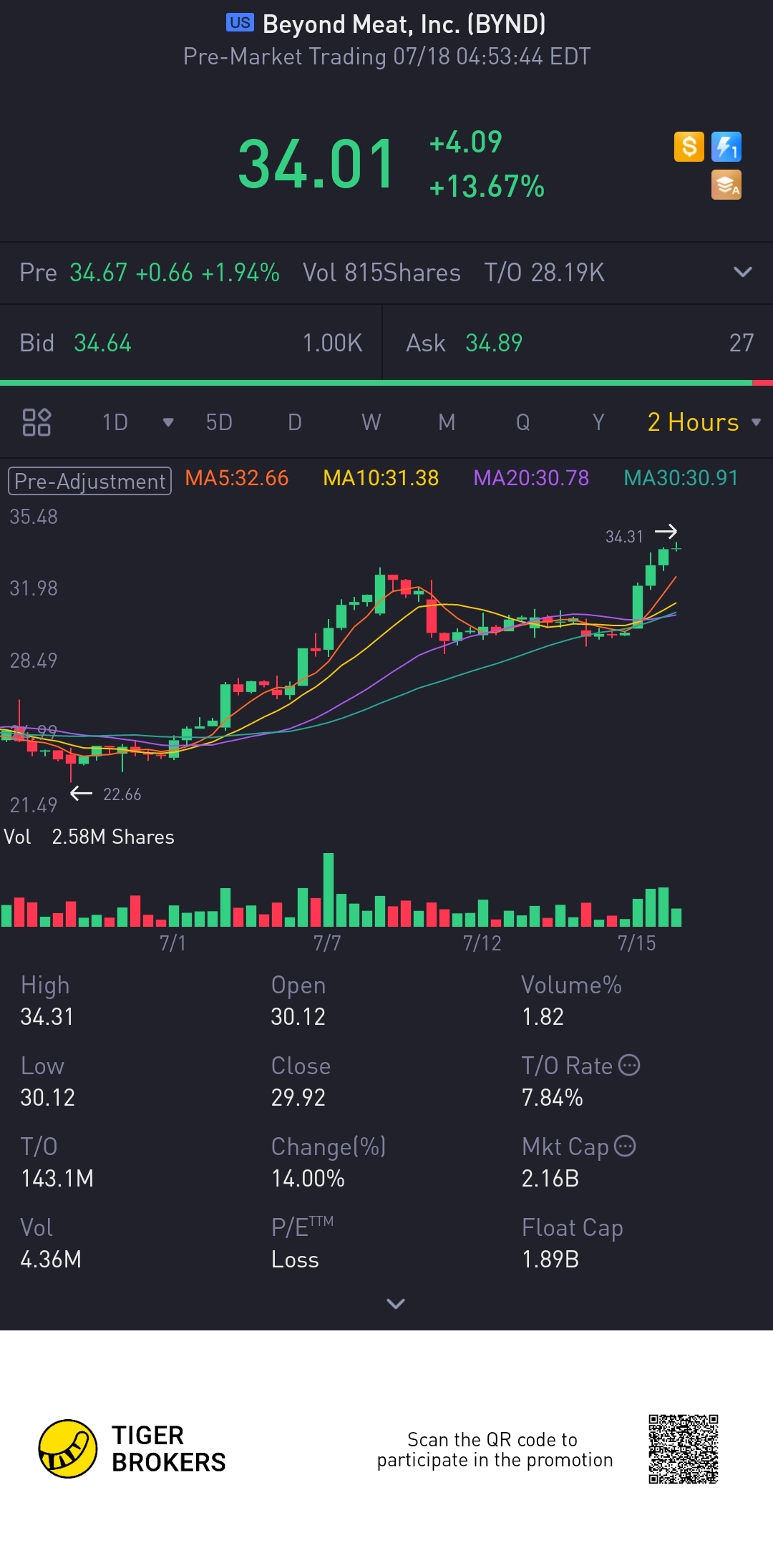Tap the Bid 34.64 quote cell
Screen dimensions: 773x1568
pyautogui.click(x=191, y=343)
